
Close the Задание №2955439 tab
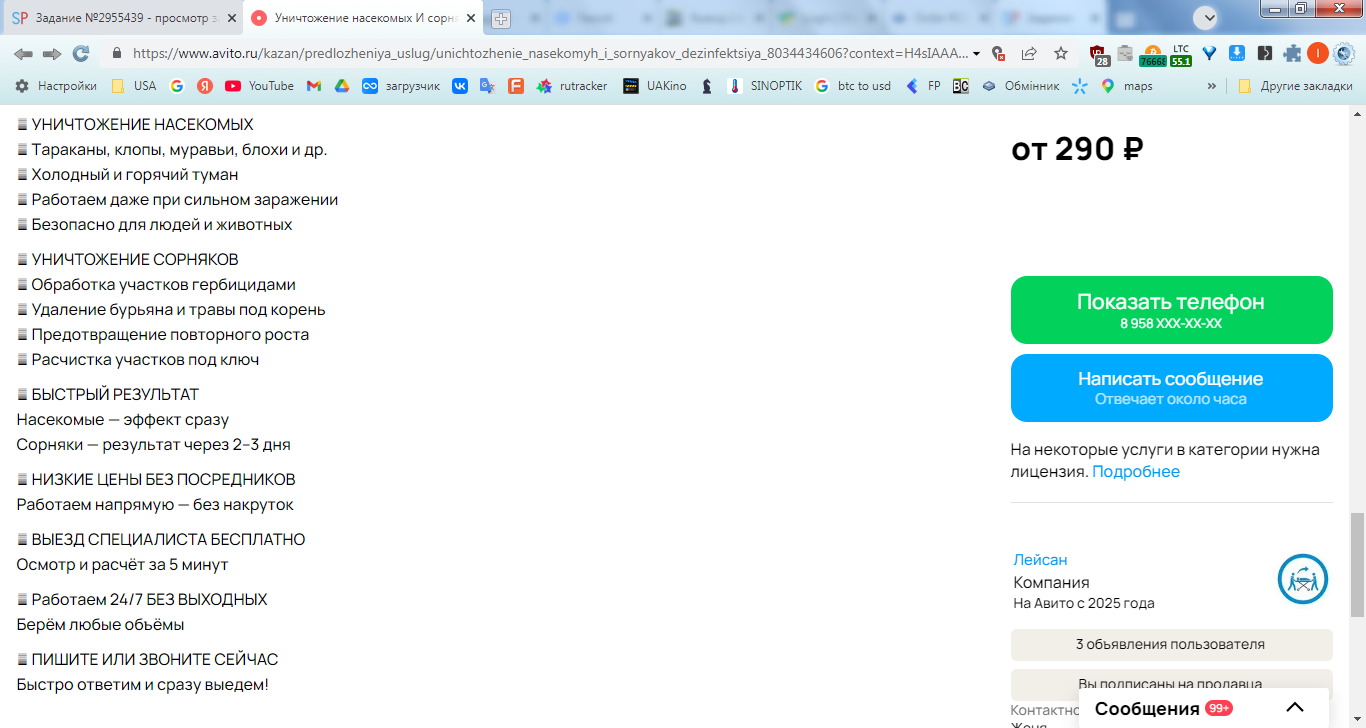point(231,18)
